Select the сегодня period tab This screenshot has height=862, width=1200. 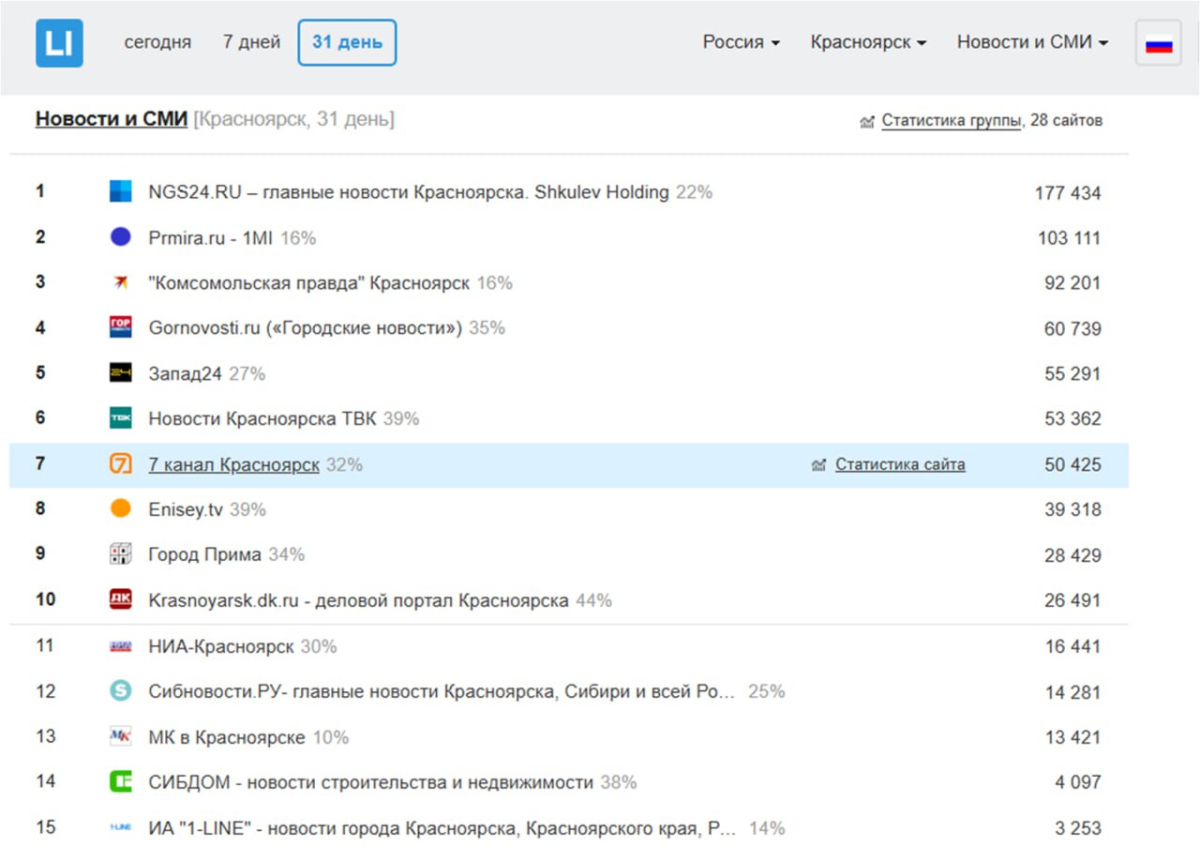click(157, 43)
